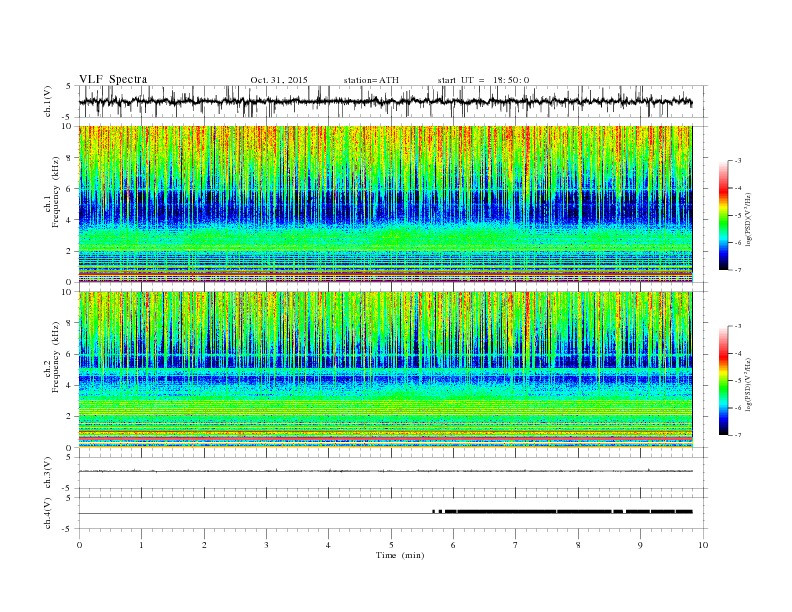Click the 'VLF Spectra' title text
792x612 pixels.
tap(113, 79)
